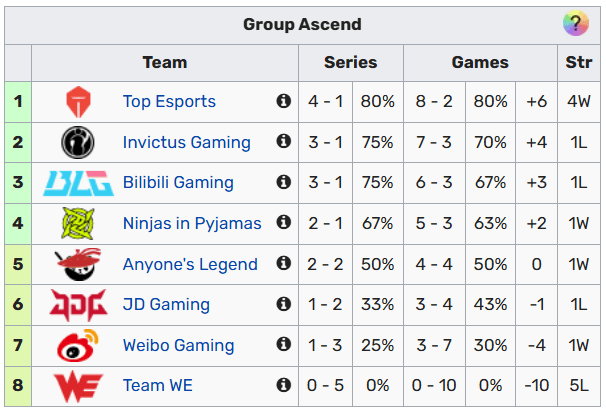Viewport: 606px width, 416px height.
Task: Show info popup for Invictus Gaming
Action: 283,142
